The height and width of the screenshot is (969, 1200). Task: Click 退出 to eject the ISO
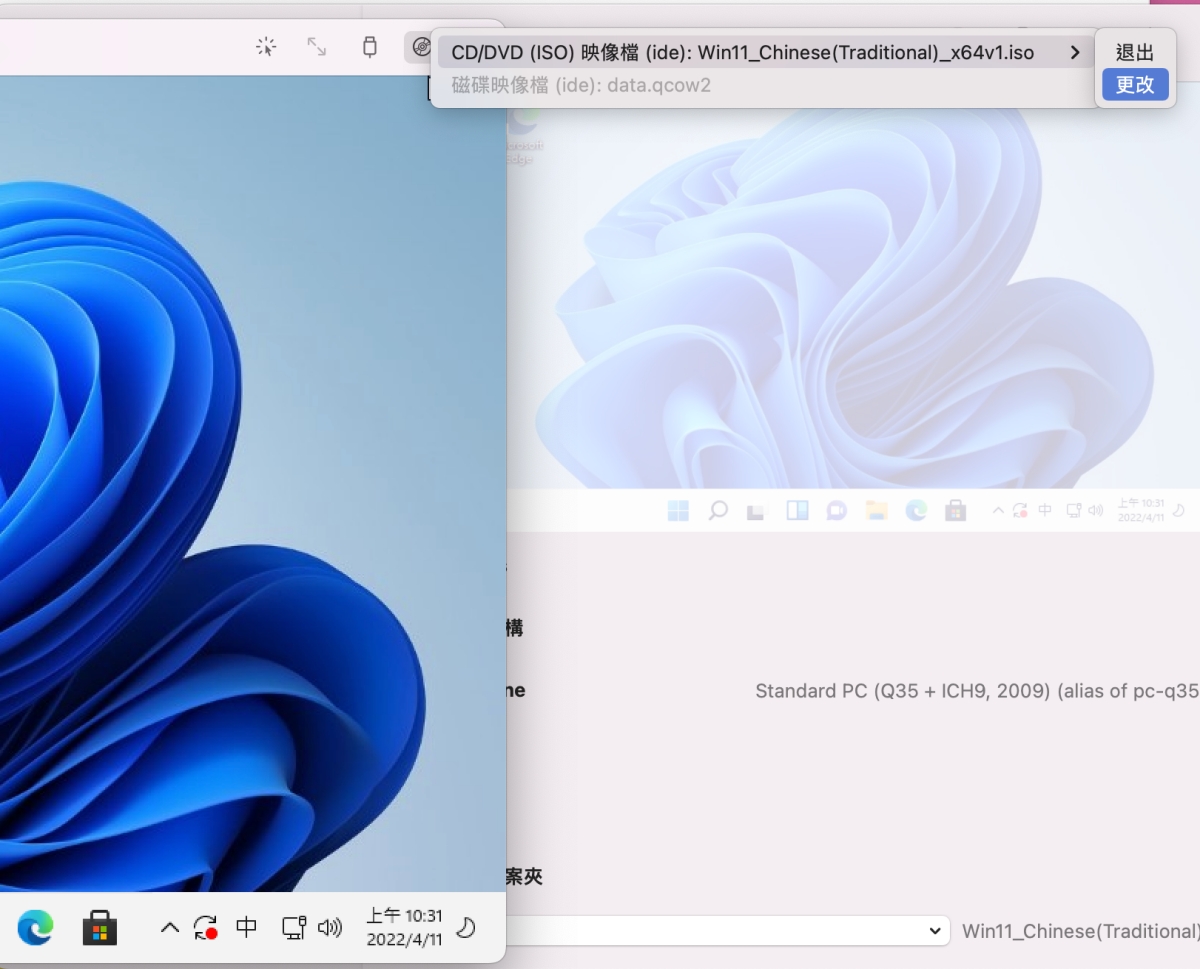click(1135, 53)
